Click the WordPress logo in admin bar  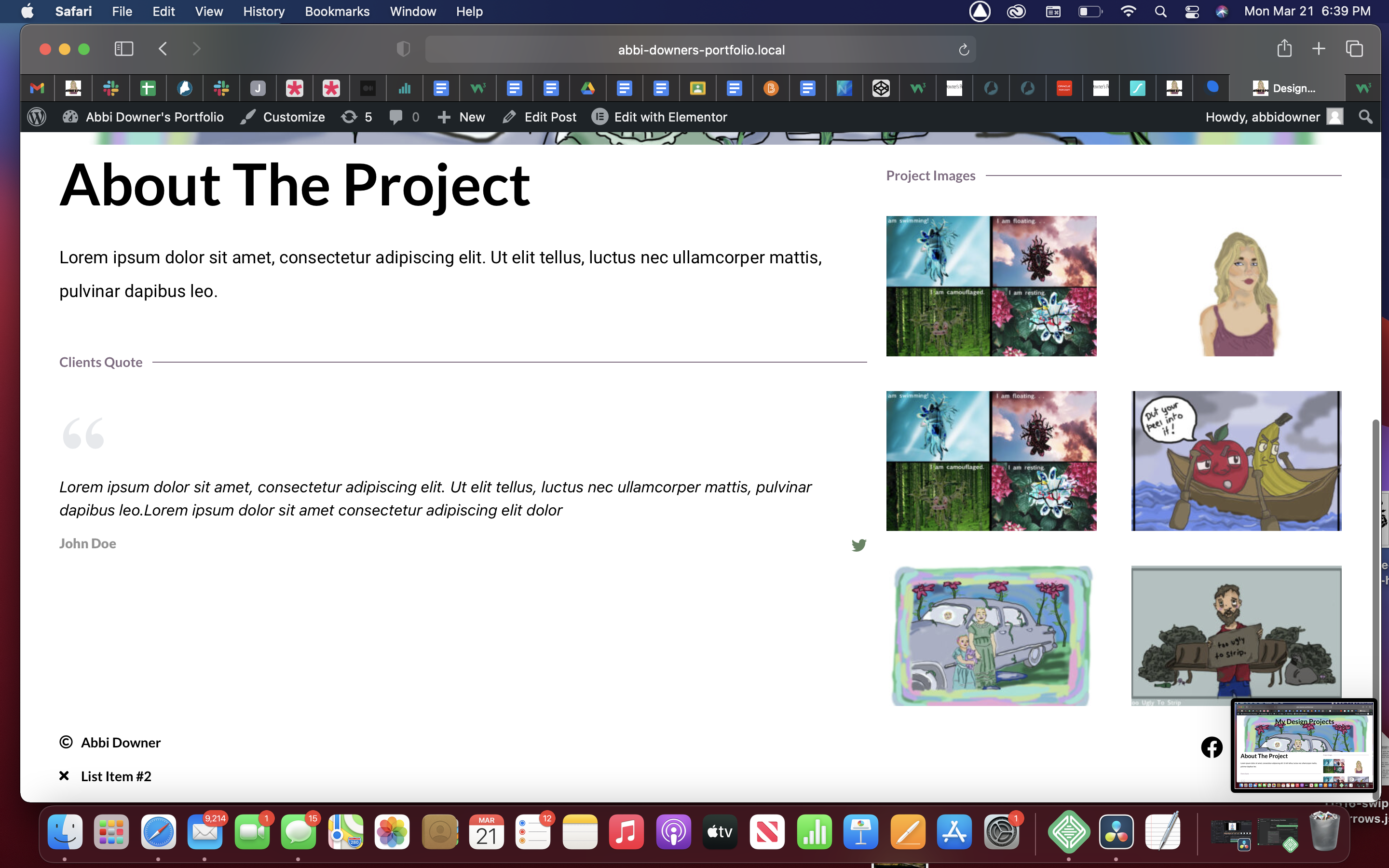(37, 117)
